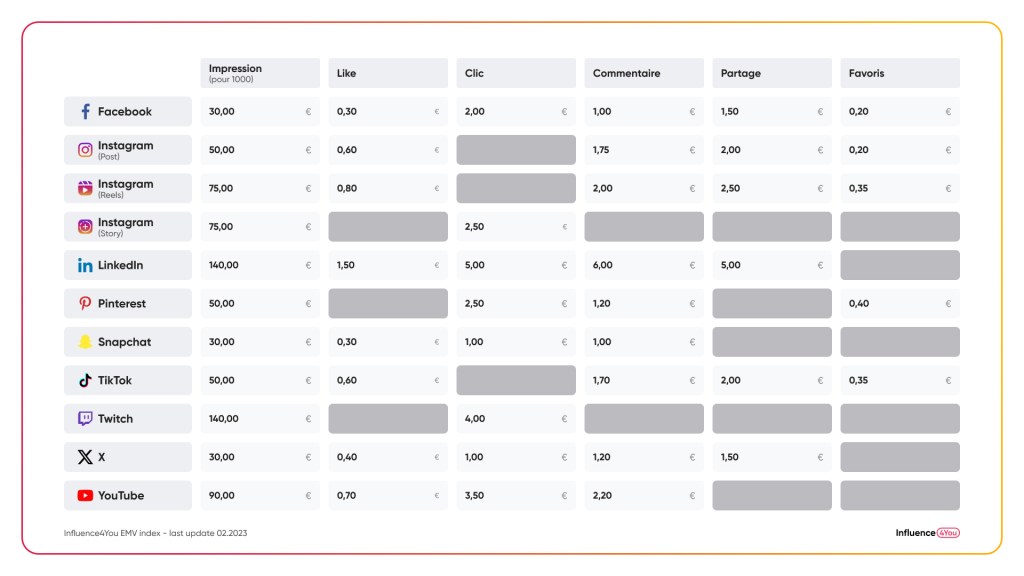Click the Instagram Reels icon
Viewport: 1024px width, 576px height.
(85, 188)
